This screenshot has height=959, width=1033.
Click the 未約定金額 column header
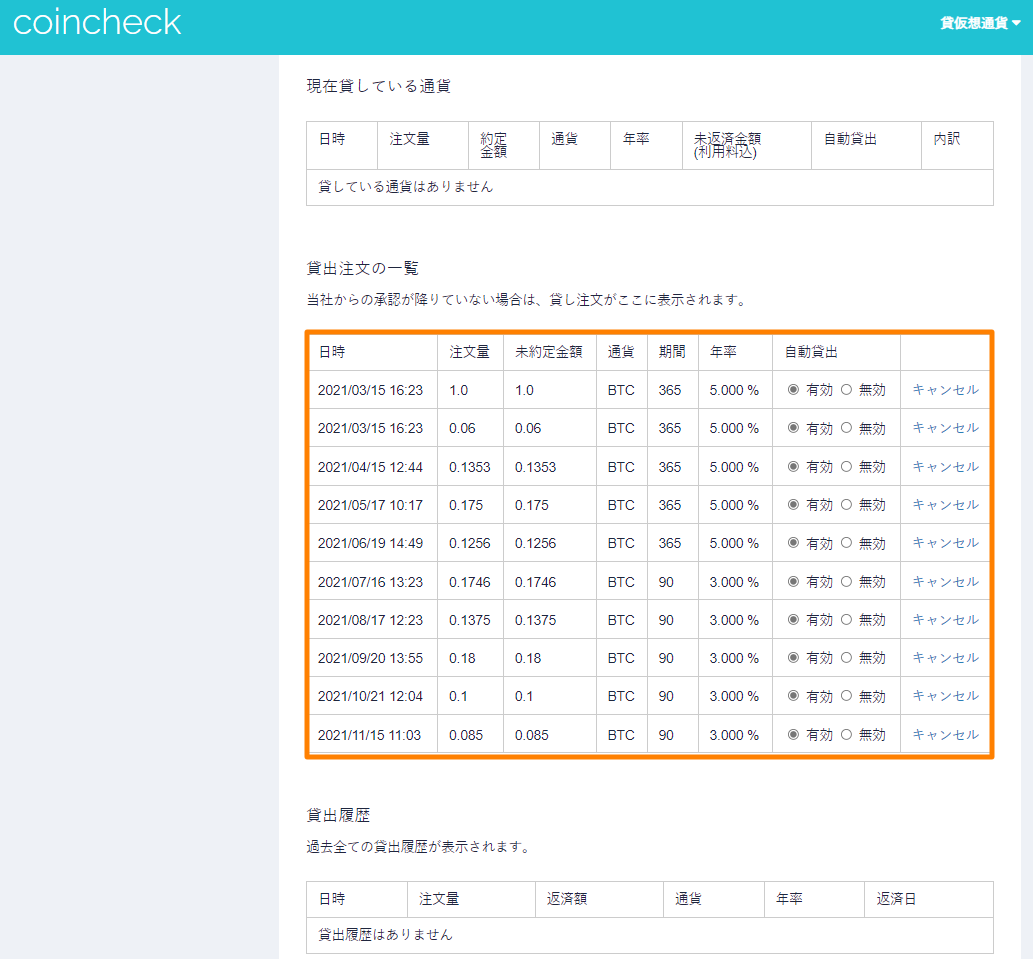click(549, 352)
